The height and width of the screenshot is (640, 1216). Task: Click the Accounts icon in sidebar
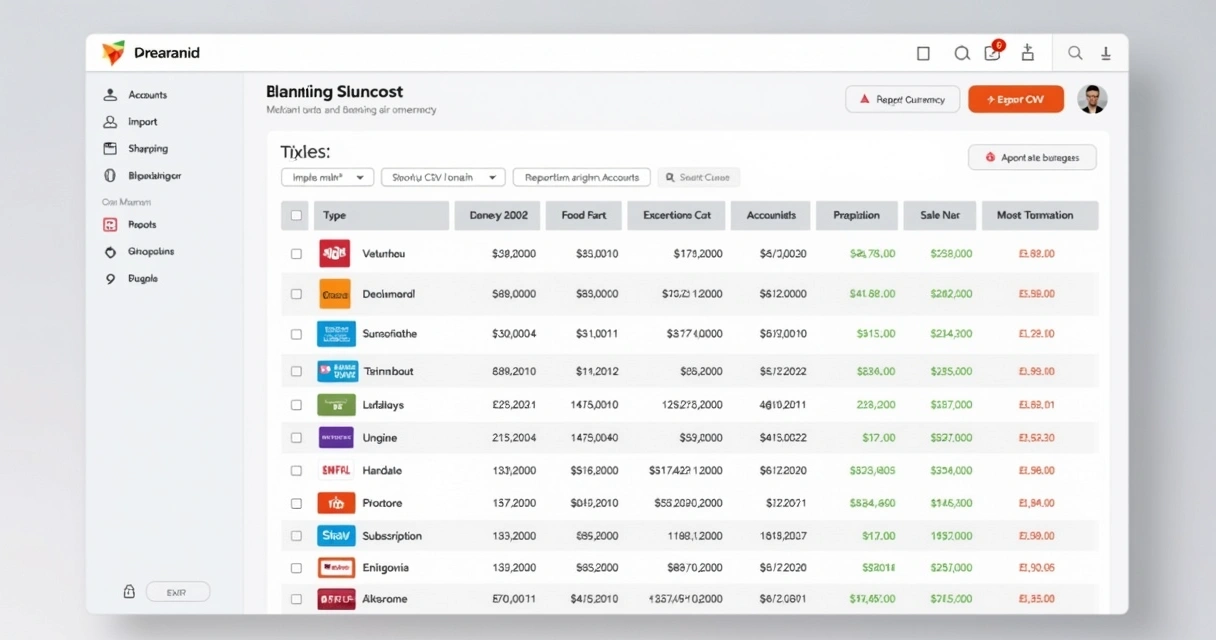(x=110, y=95)
